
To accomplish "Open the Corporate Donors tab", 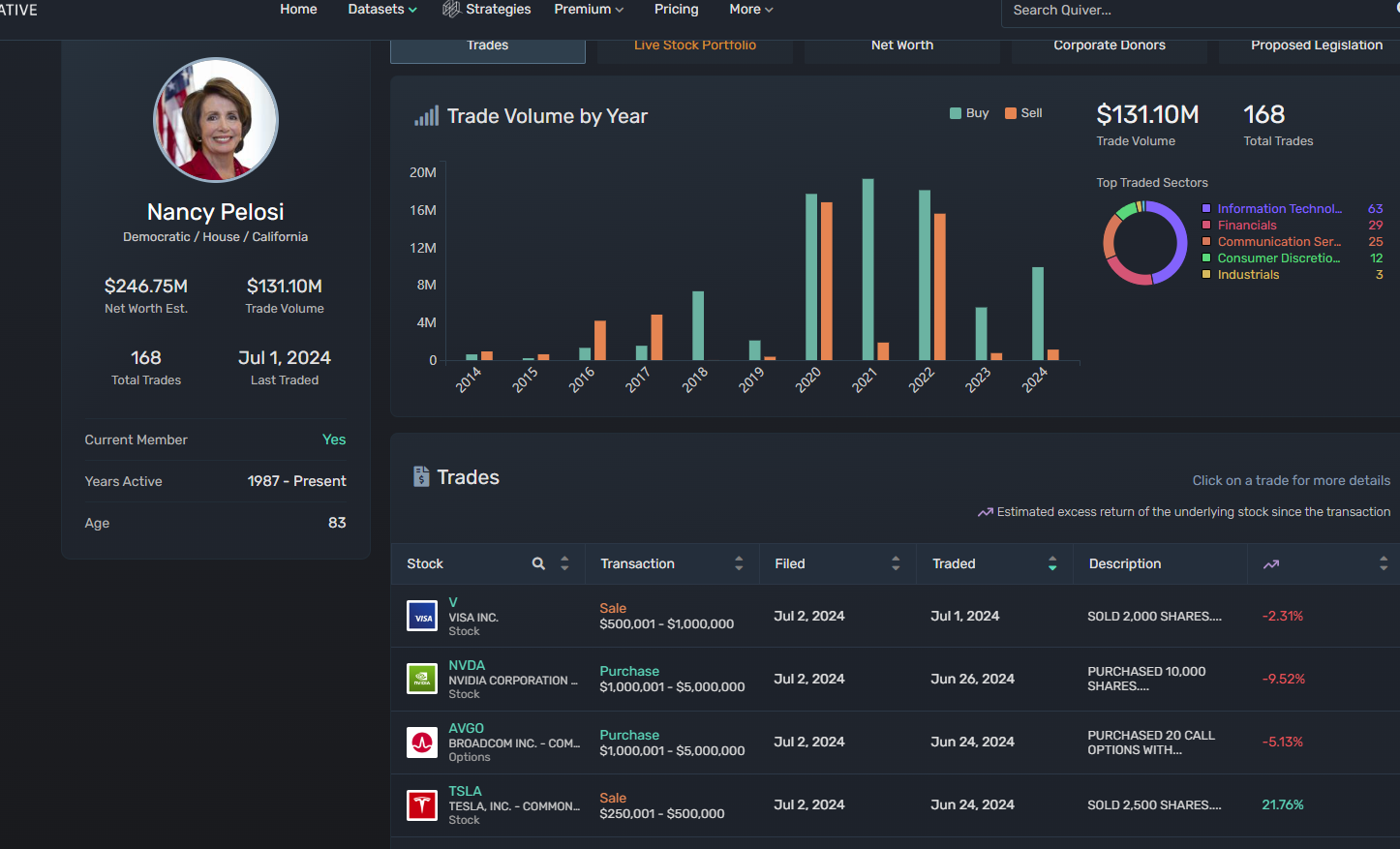I will coord(1110,48).
